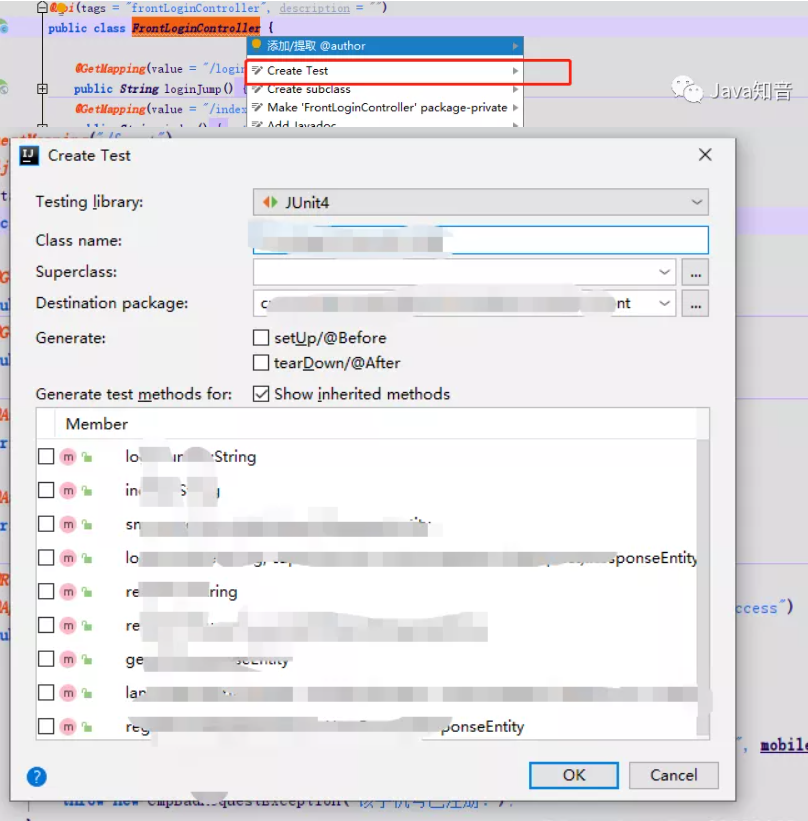808x821 pixels.
Task: Click the method icon of row starting 'ge'
Action: (68, 659)
